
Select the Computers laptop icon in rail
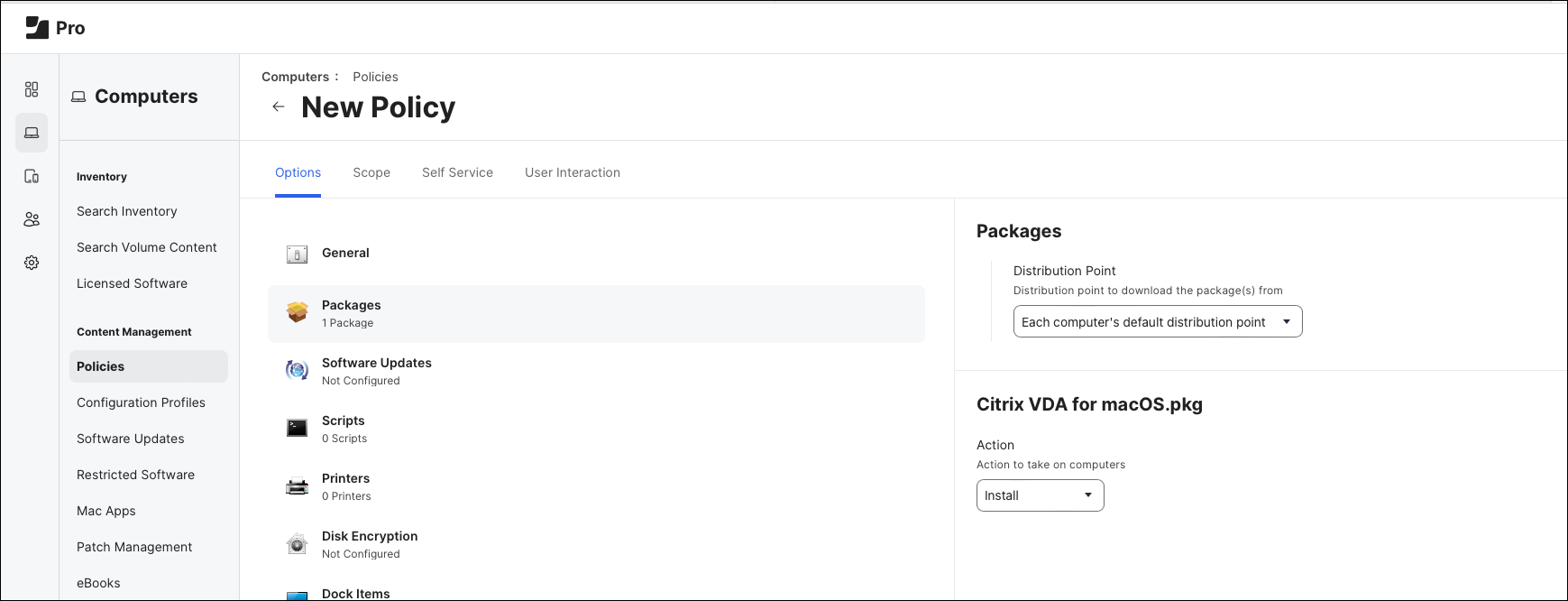point(32,133)
